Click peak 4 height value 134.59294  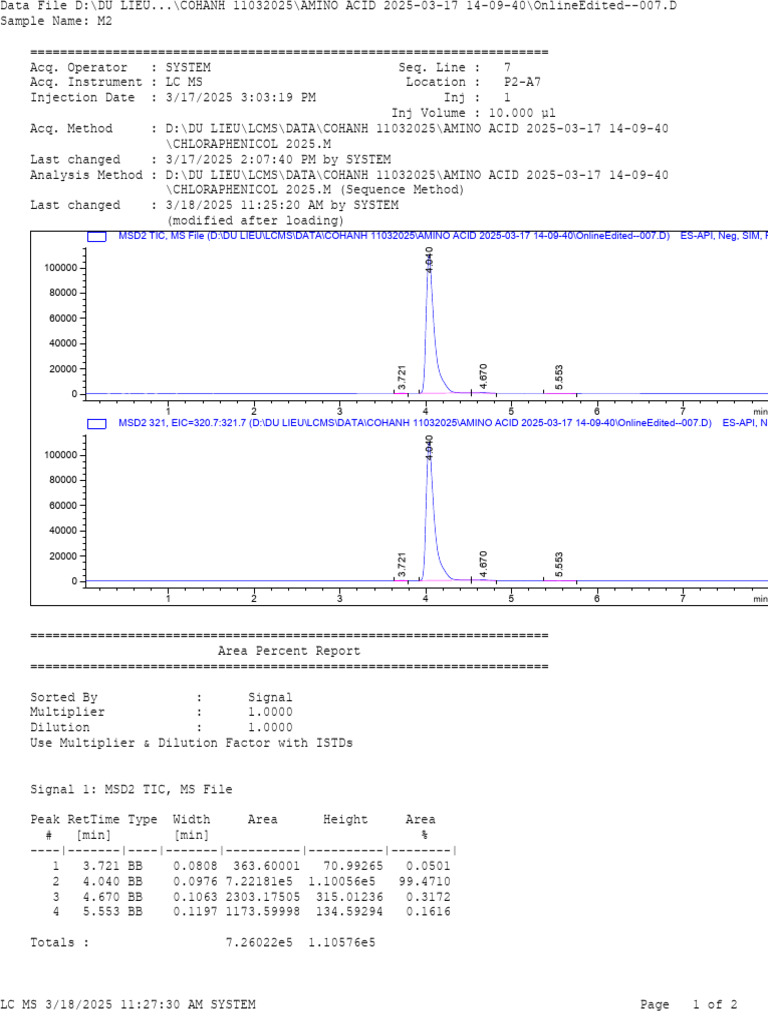point(349,912)
